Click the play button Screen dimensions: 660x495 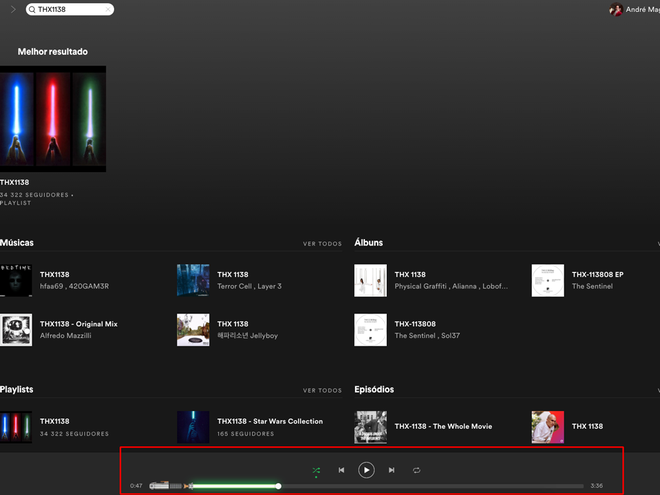[x=366, y=470]
